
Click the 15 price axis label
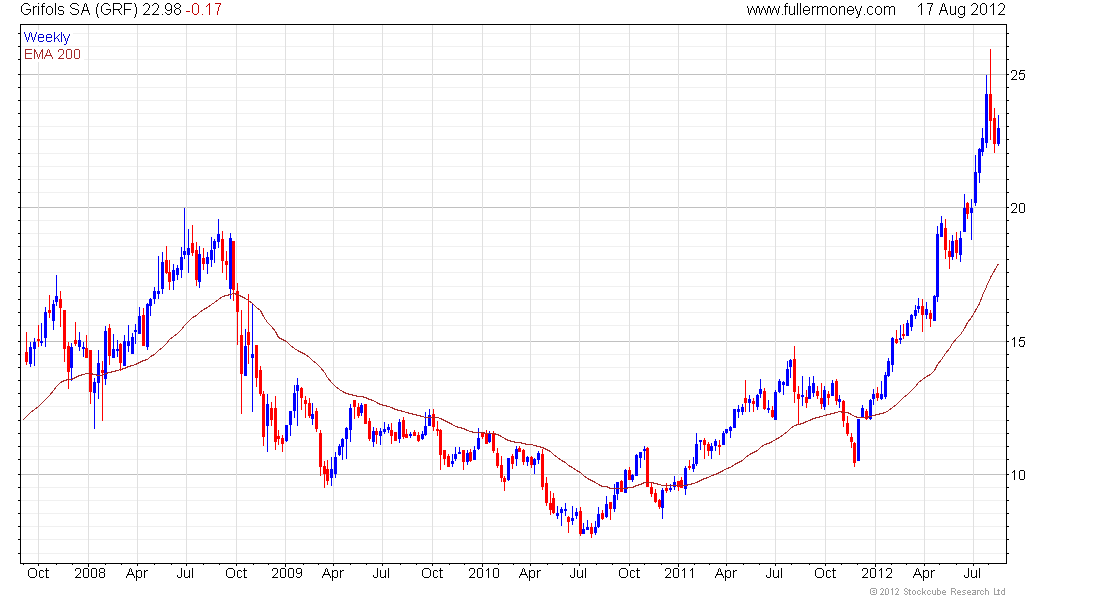click(1017, 342)
